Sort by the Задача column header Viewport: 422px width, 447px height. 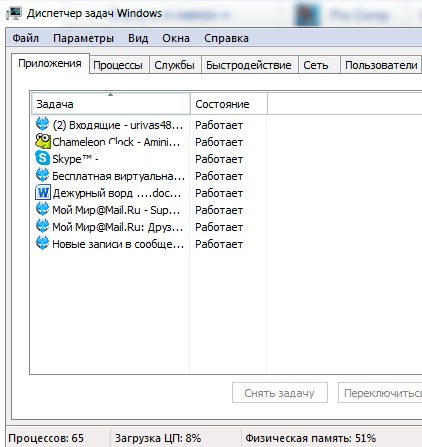(111, 104)
